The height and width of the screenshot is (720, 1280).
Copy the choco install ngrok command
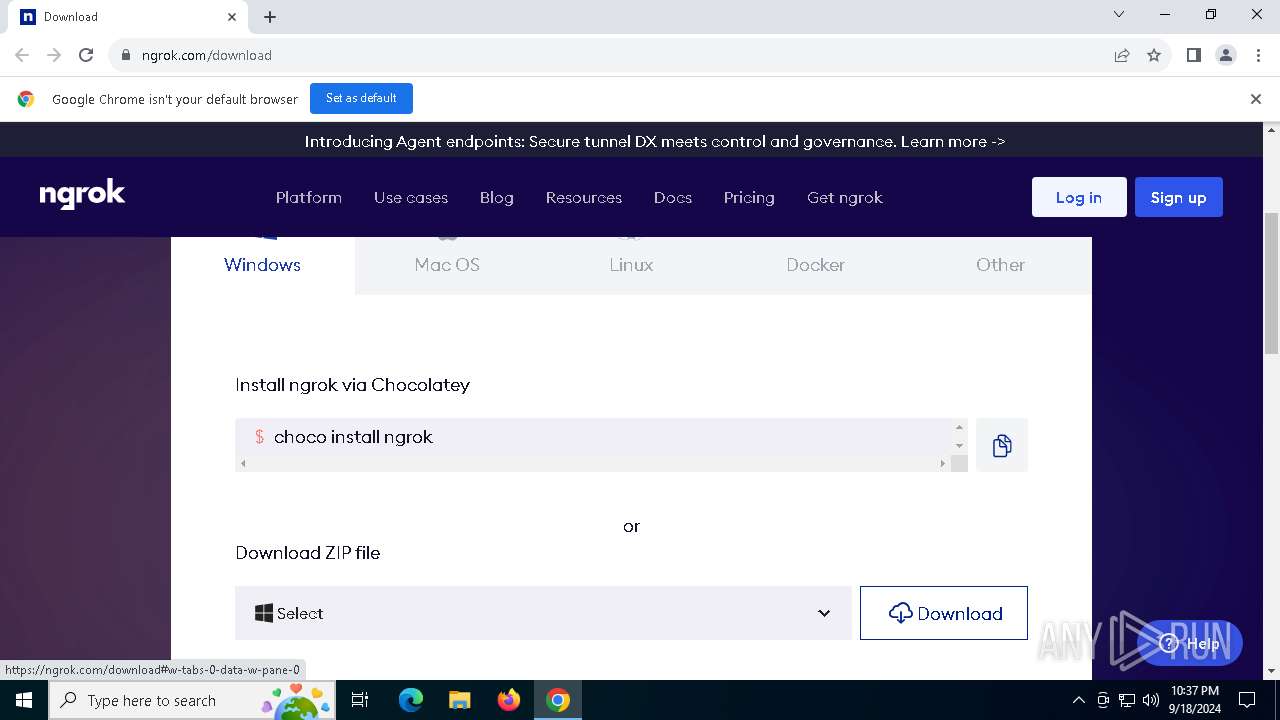coord(1001,445)
